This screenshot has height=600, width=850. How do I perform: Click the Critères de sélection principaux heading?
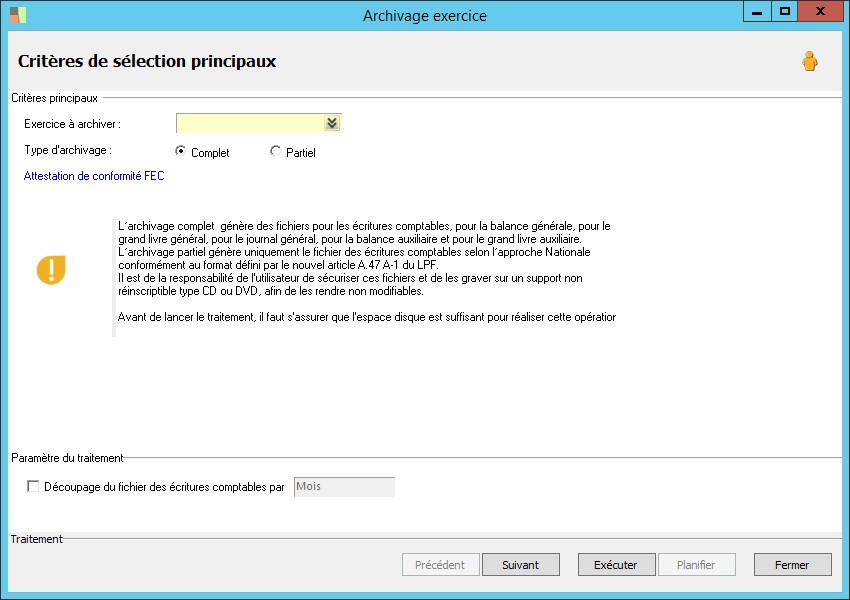pos(147,61)
